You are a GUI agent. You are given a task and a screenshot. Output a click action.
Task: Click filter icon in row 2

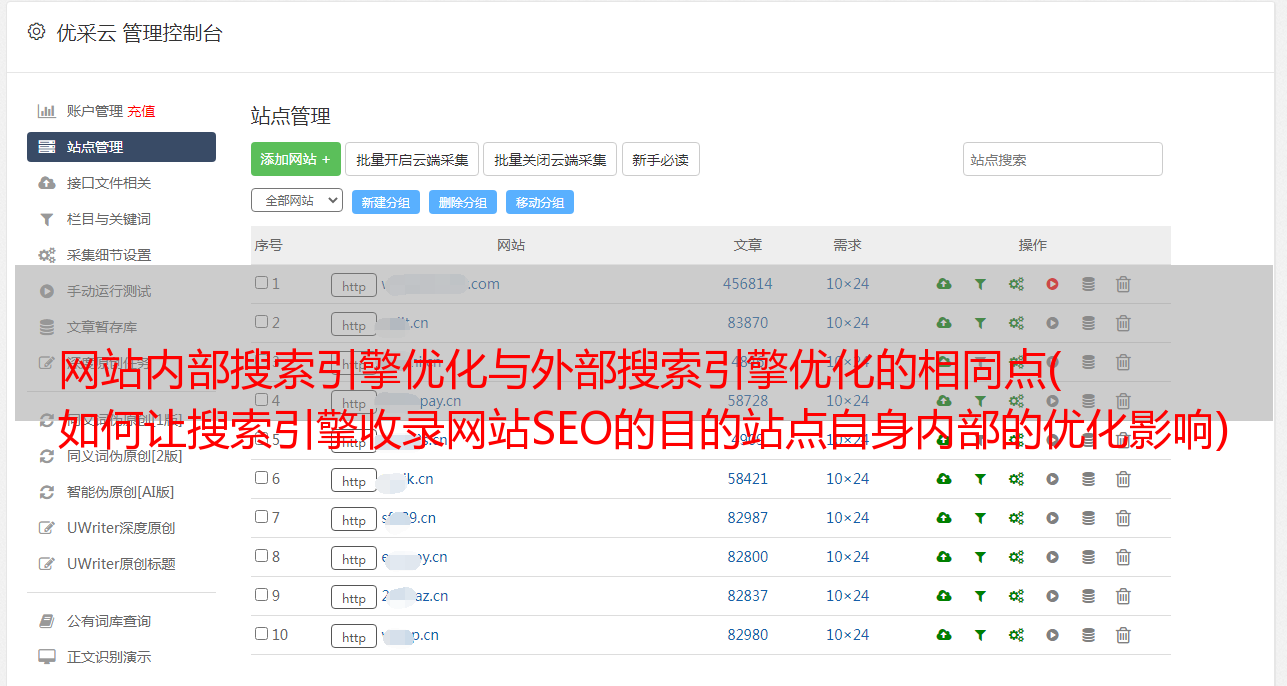click(x=980, y=323)
